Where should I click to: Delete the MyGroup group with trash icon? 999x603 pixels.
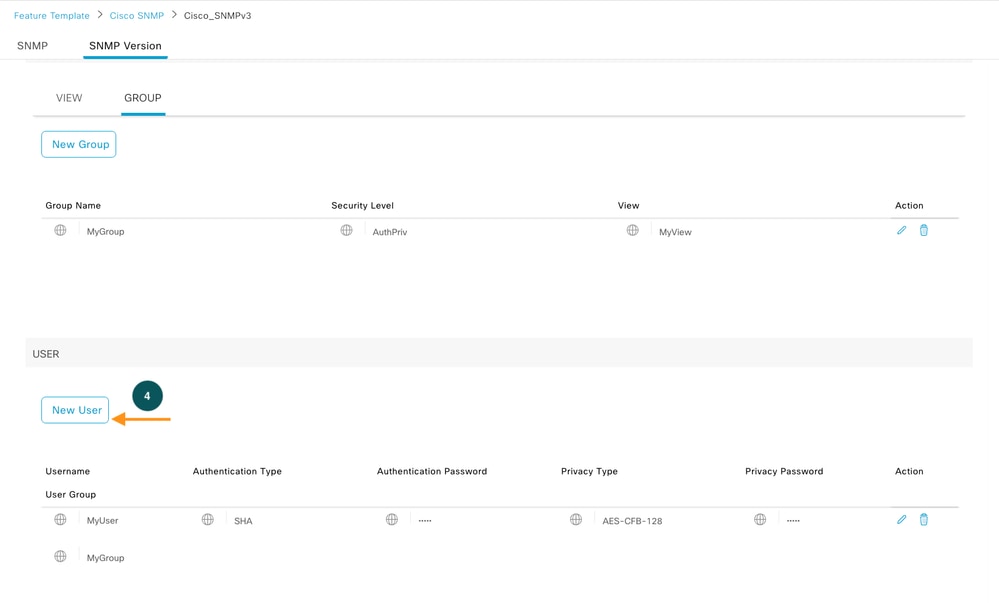(x=924, y=231)
